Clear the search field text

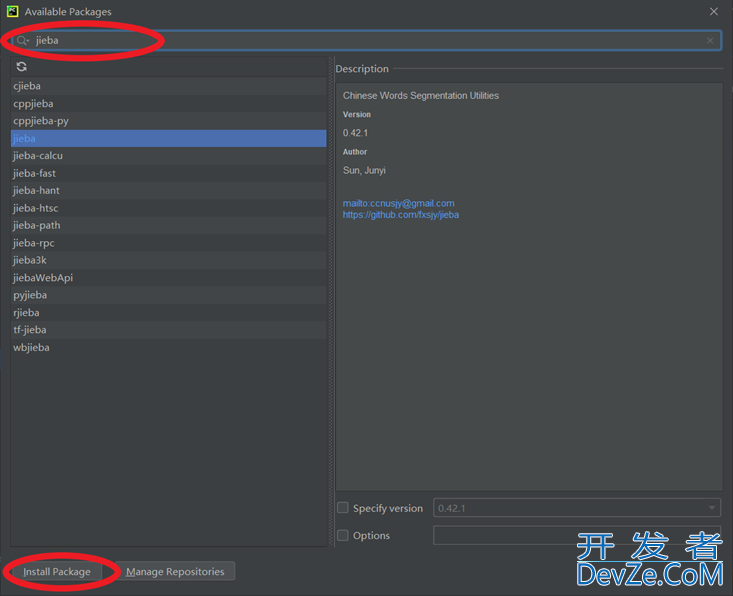coord(710,41)
